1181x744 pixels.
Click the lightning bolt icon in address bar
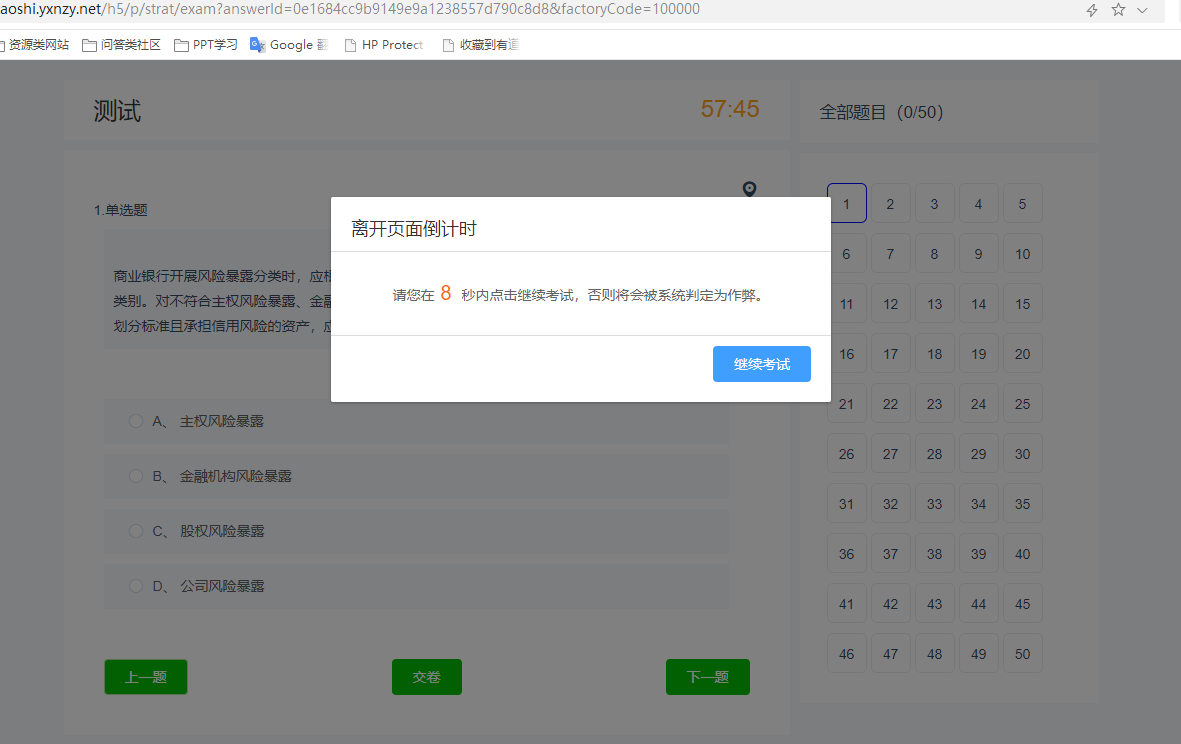coord(1092,10)
